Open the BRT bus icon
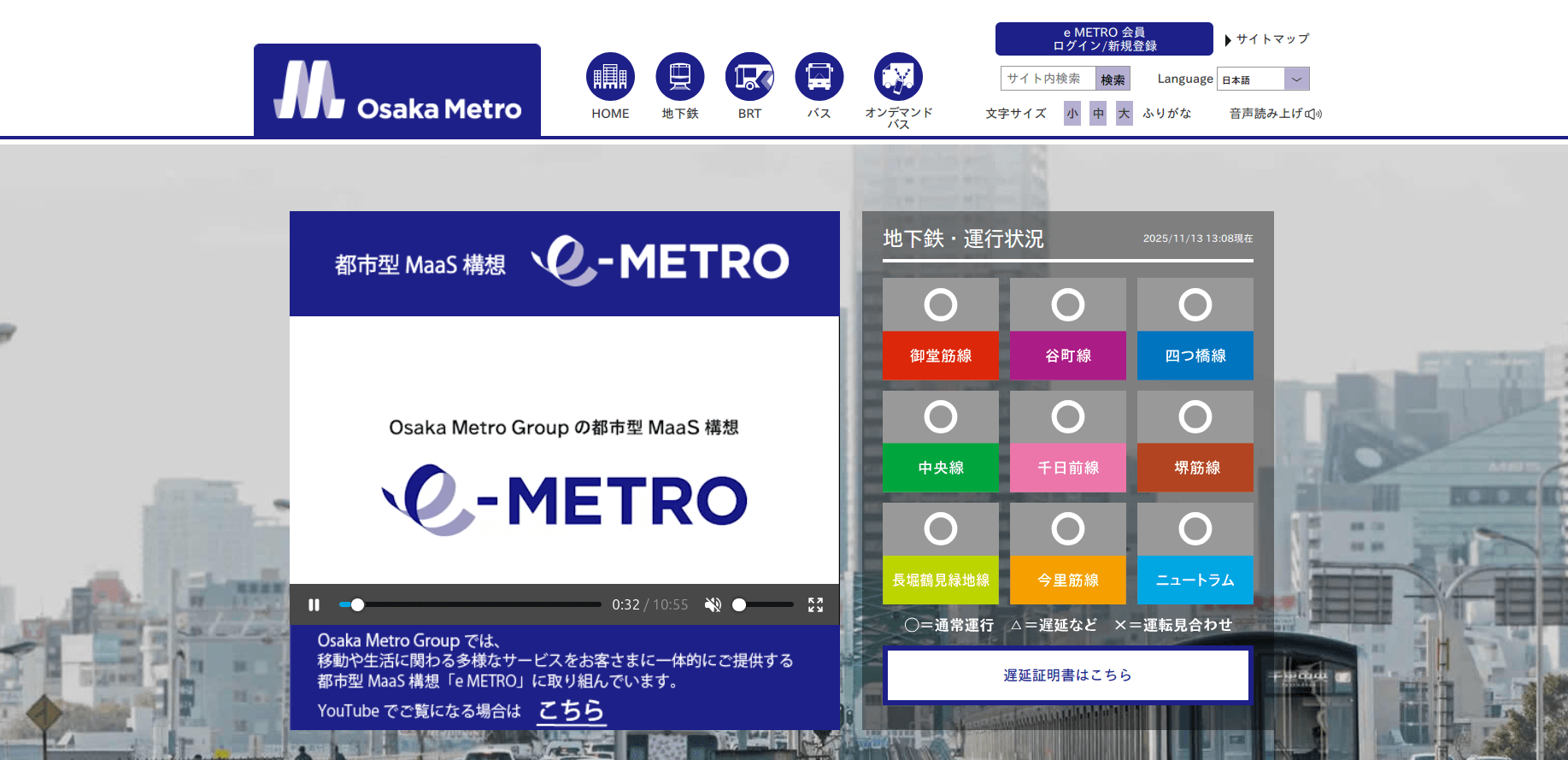This screenshot has width=1568, height=760. tap(749, 77)
